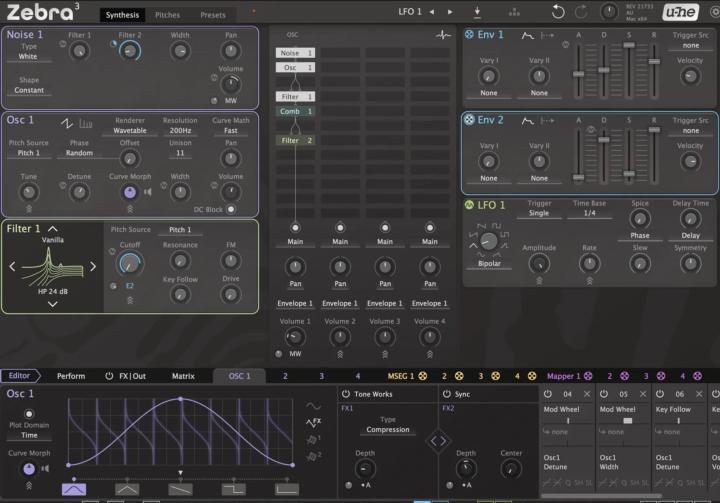Image resolution: width=720 pixels, height=503 pixels.
Task: Click Osc 1 sawtooth waveform icon
Action: pyautogui.click(x=67, y=123)
